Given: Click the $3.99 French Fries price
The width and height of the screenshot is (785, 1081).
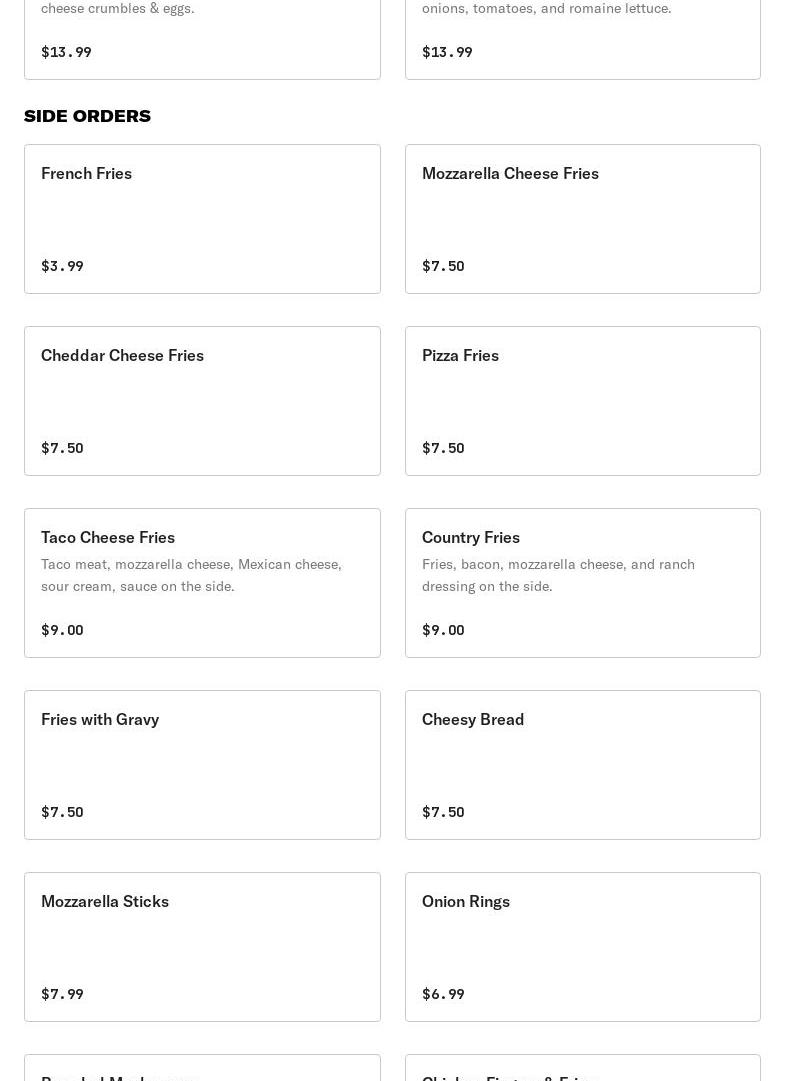Looking at the screenshot, I should [x=62, y=265].
